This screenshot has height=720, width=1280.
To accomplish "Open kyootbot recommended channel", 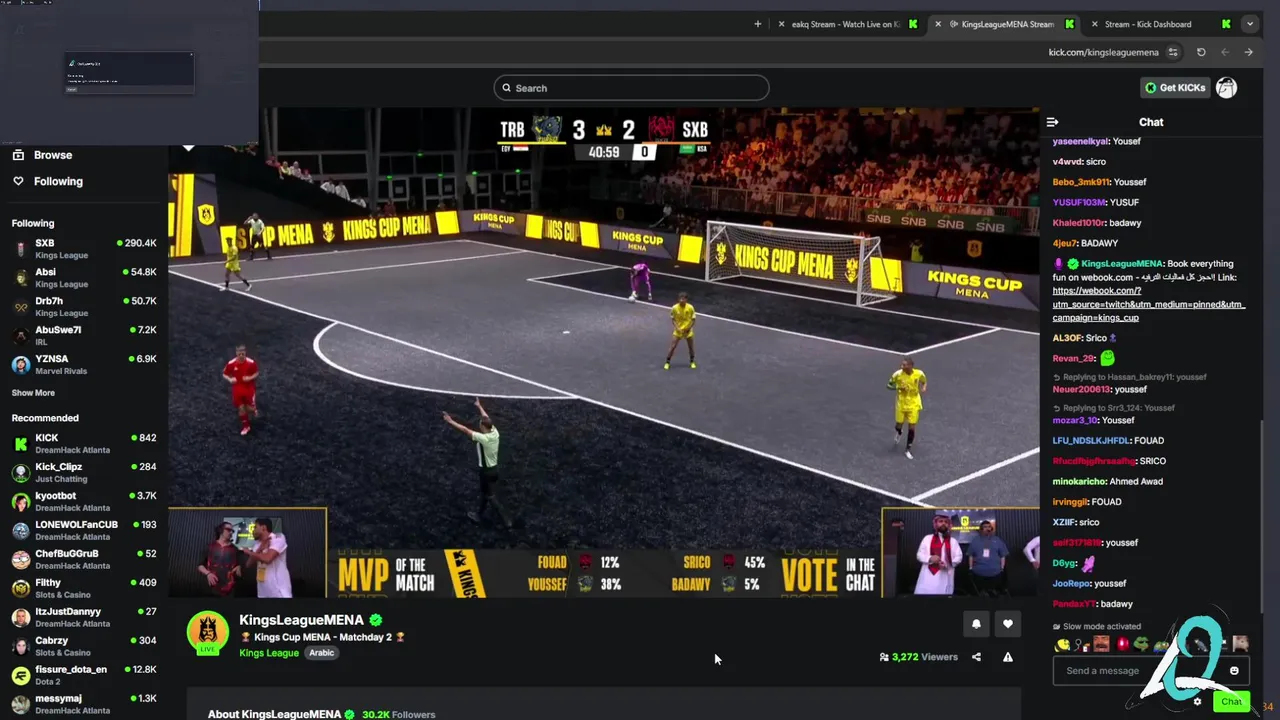I will pyautogui.click(x=84, y=502).
